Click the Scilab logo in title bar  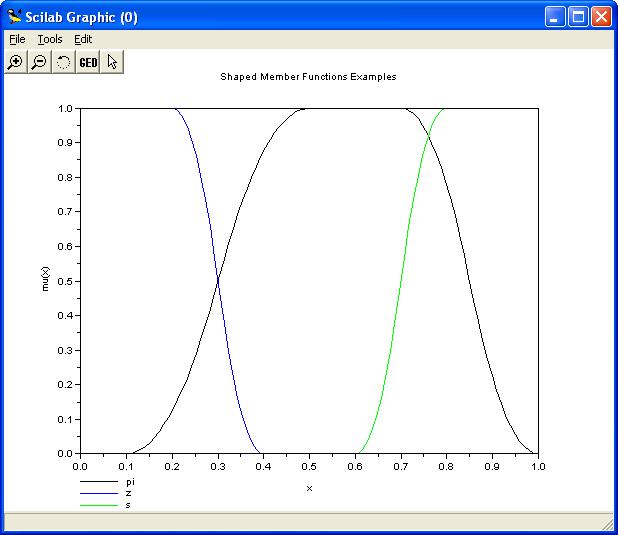click(14, 17)
